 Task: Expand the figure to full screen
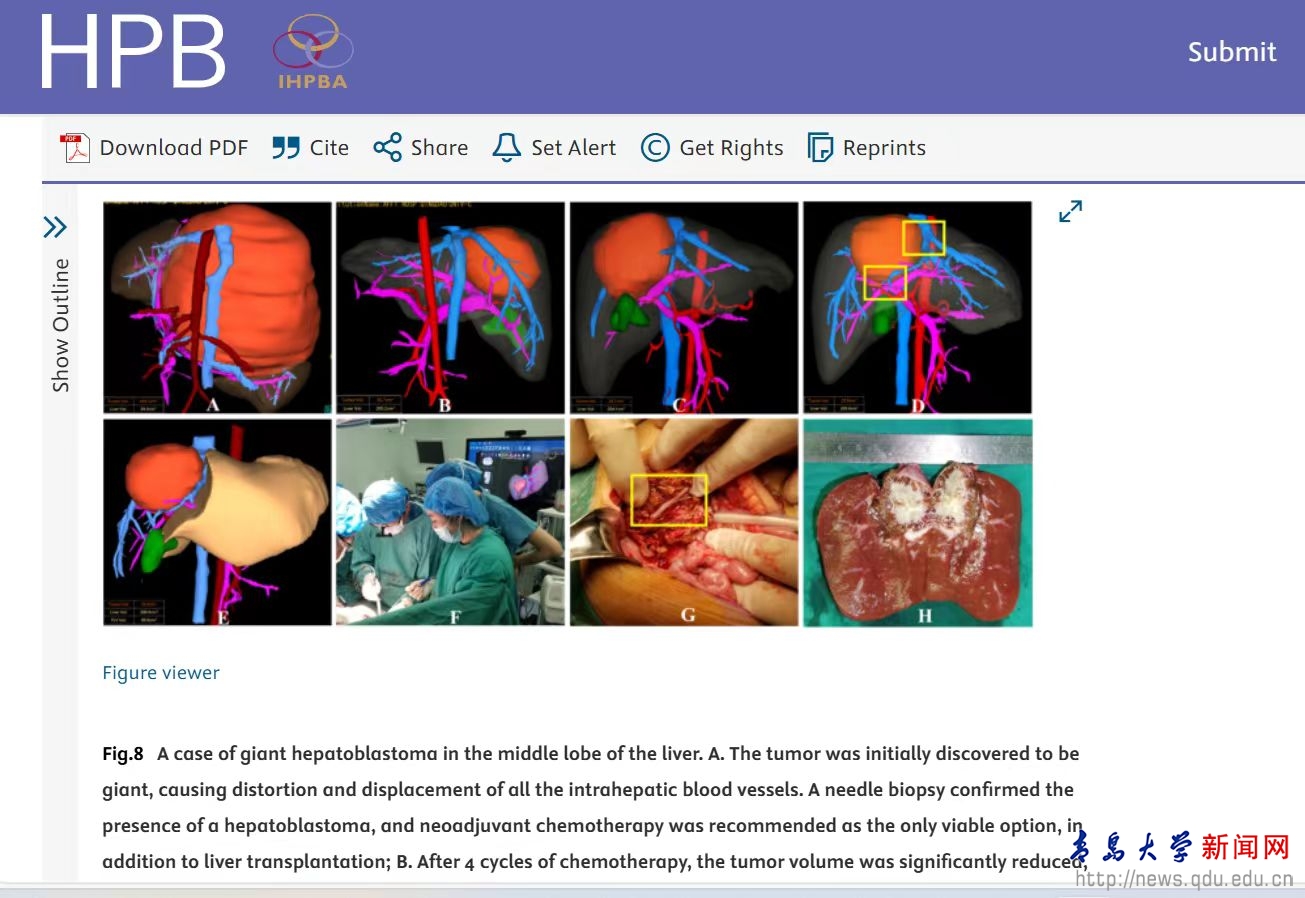[1070, 211]
